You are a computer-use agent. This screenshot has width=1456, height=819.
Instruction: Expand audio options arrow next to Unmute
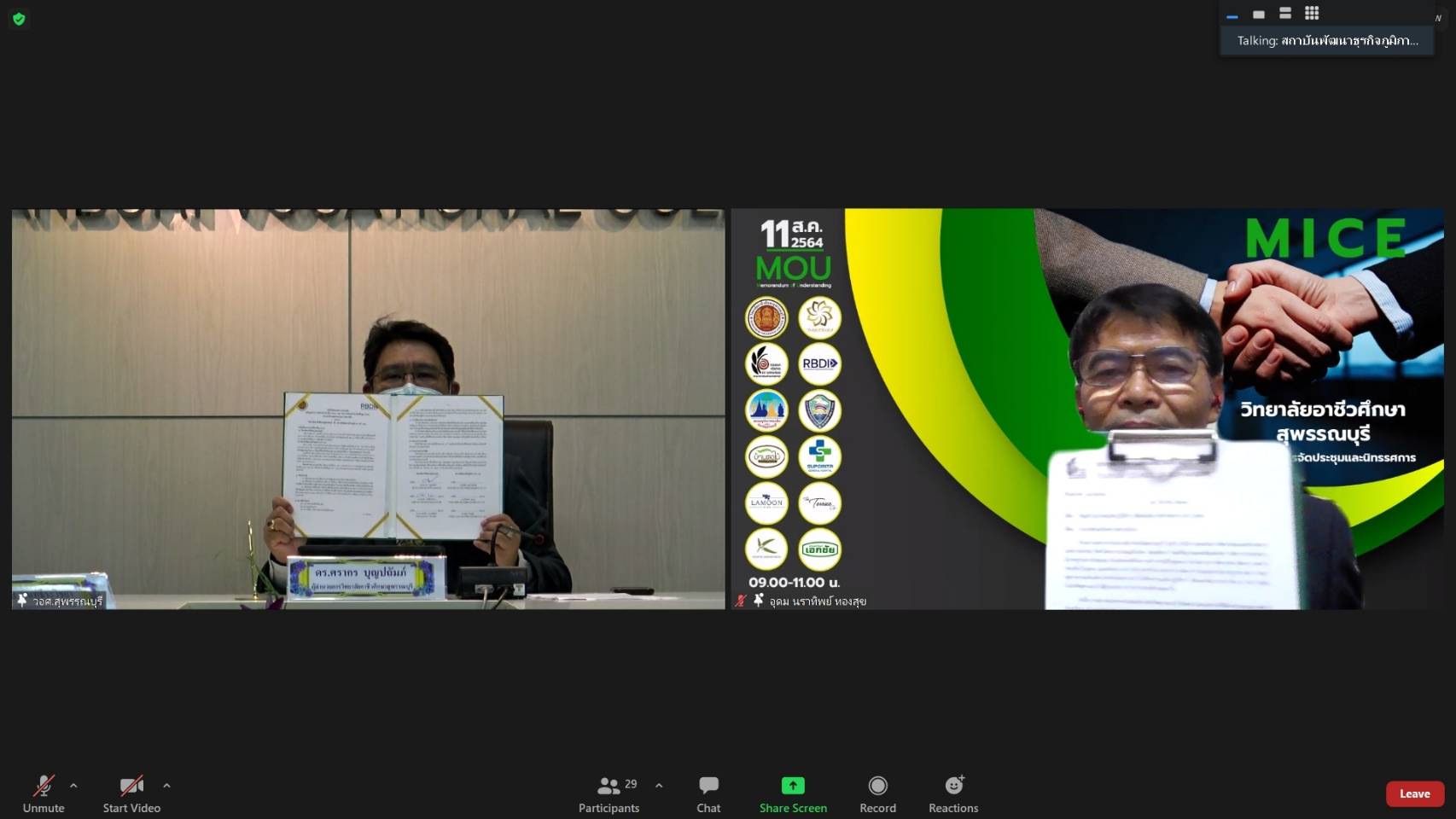tap(73, 786)
